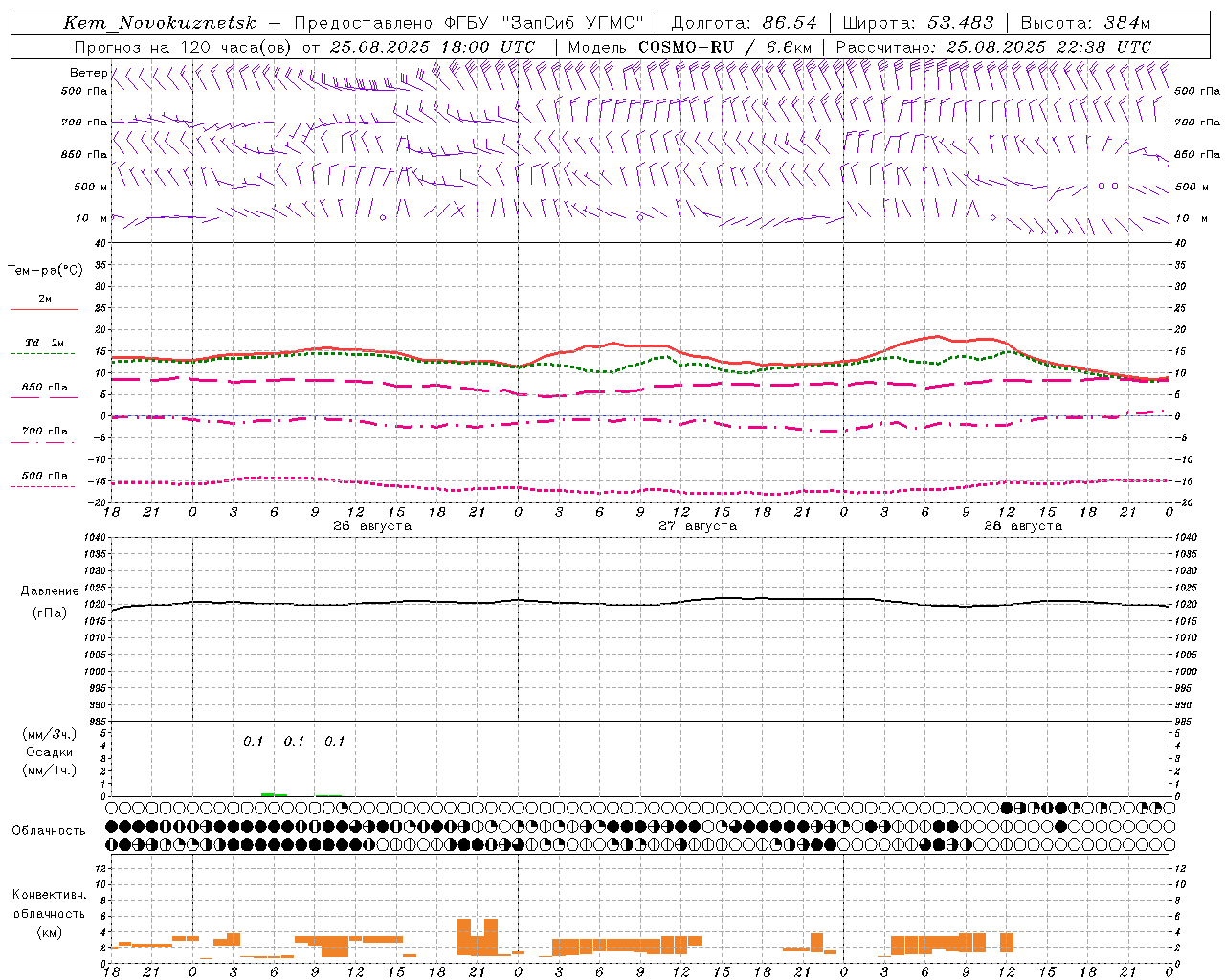This screenshot has width=1225, height=980.
Task: Click the 'Облачность' cloud cover label
Action: 48,831
